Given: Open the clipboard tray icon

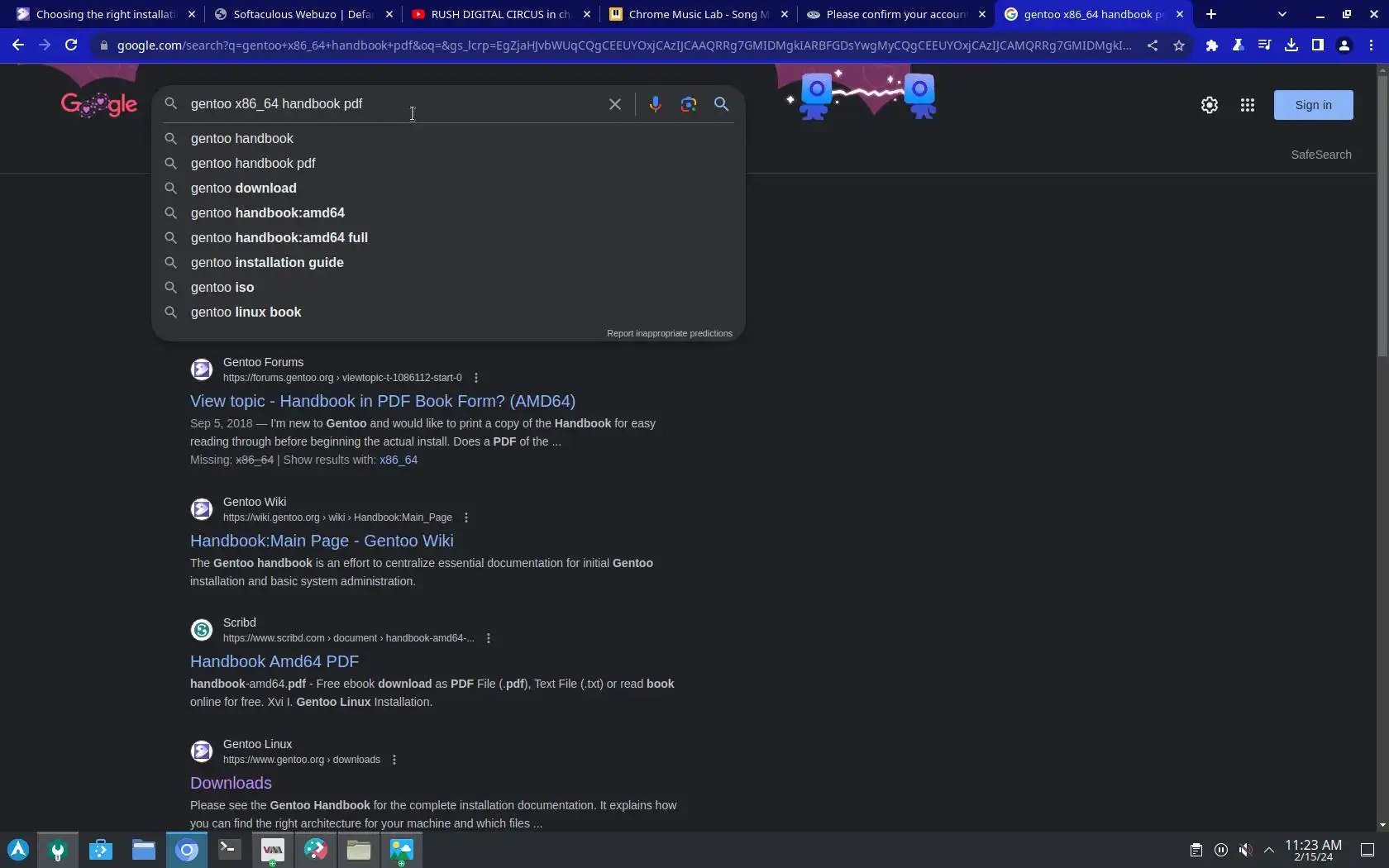Looking at the screenshot, I should (1196, 850).
